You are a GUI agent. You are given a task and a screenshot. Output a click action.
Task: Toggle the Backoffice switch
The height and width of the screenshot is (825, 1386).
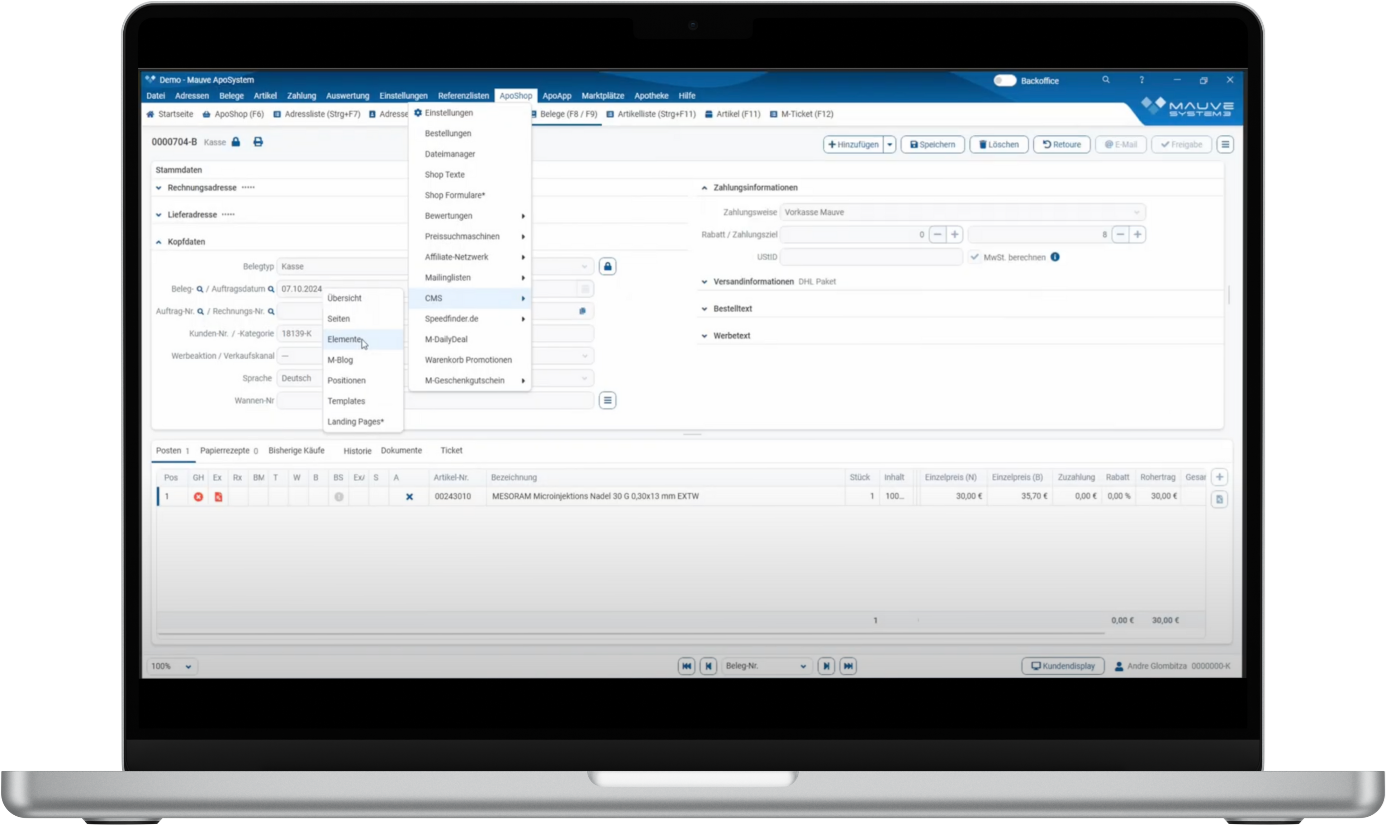[1004, 80]
